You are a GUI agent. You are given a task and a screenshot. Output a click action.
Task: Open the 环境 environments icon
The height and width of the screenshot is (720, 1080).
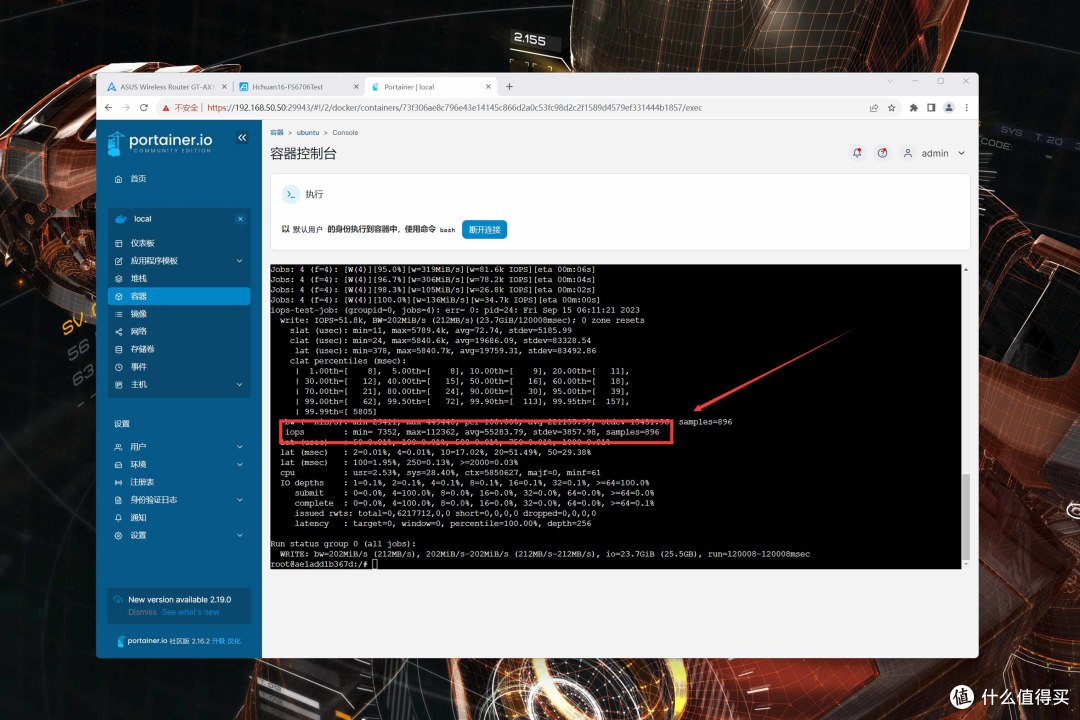pos(118,464)
